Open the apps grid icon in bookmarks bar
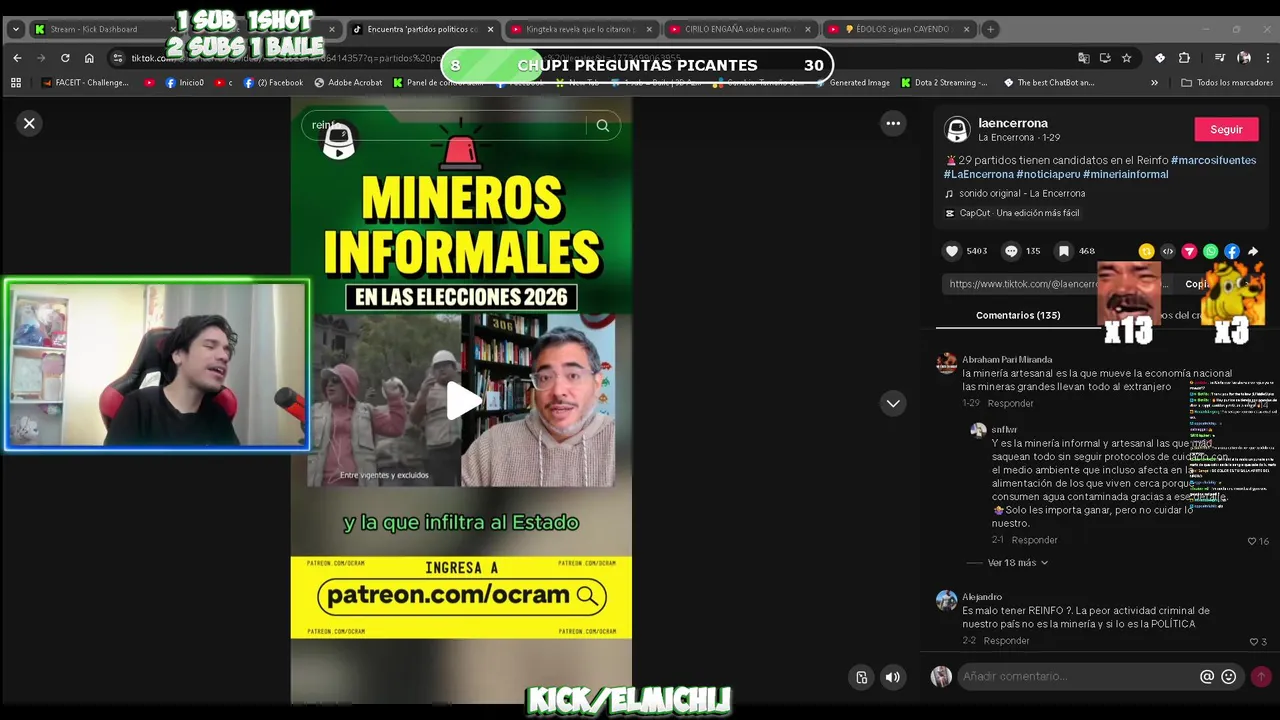This screenshot has height=720, width=1280. (x=16, y=83)
